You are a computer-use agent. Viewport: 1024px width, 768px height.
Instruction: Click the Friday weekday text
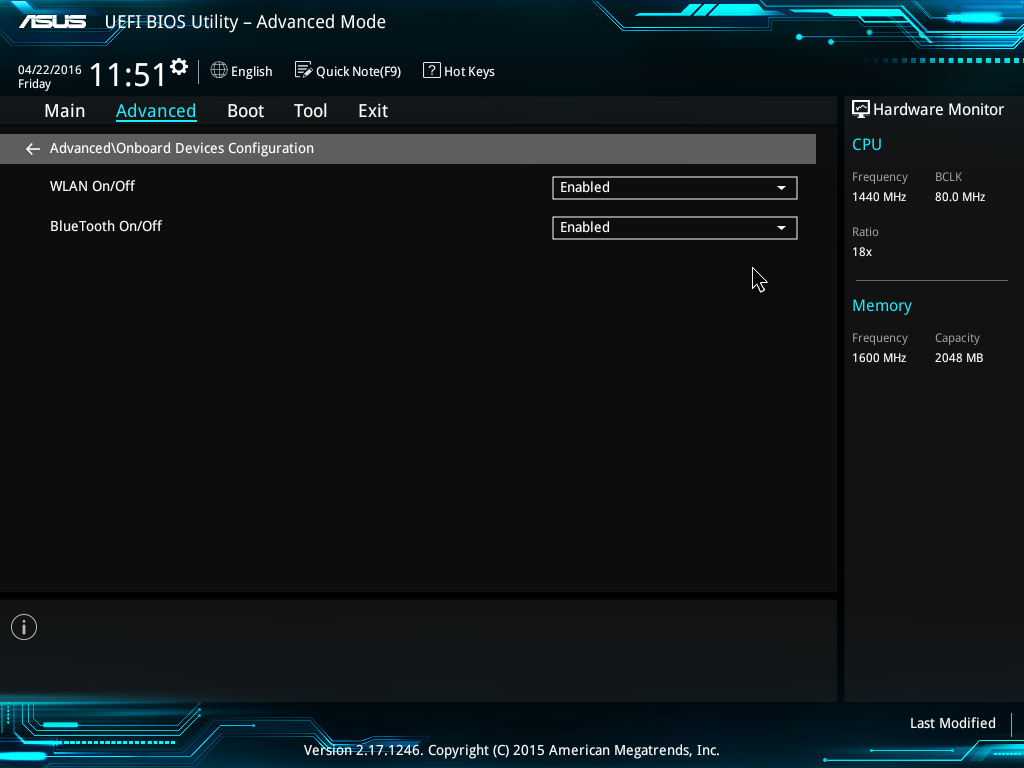click(34, 84)
